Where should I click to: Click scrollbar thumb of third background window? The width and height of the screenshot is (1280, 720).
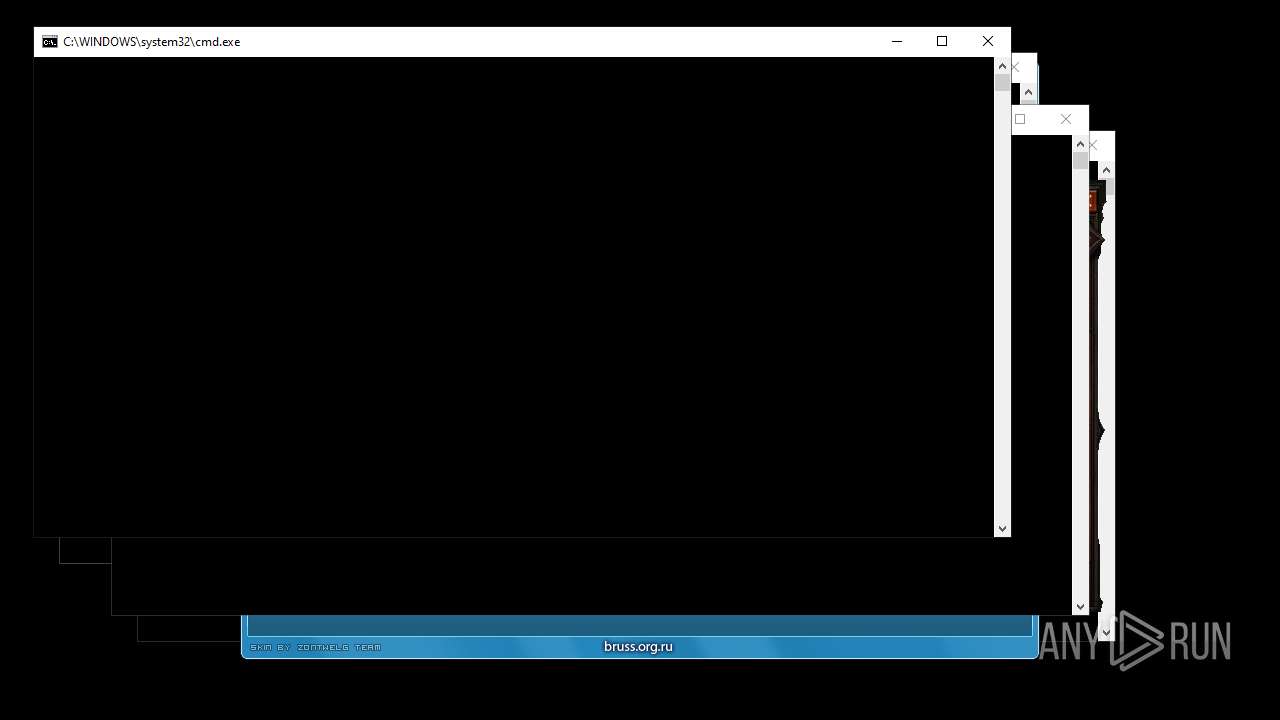pos(1080,161)
